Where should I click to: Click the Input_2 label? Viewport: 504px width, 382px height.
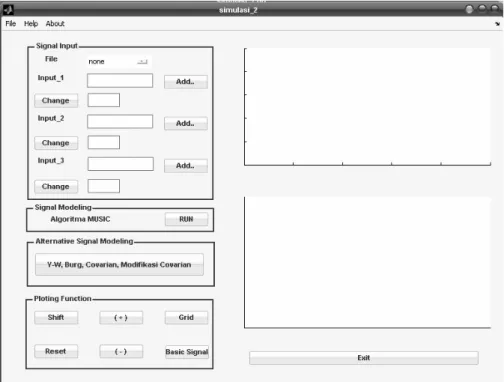(x=51, y=118)
